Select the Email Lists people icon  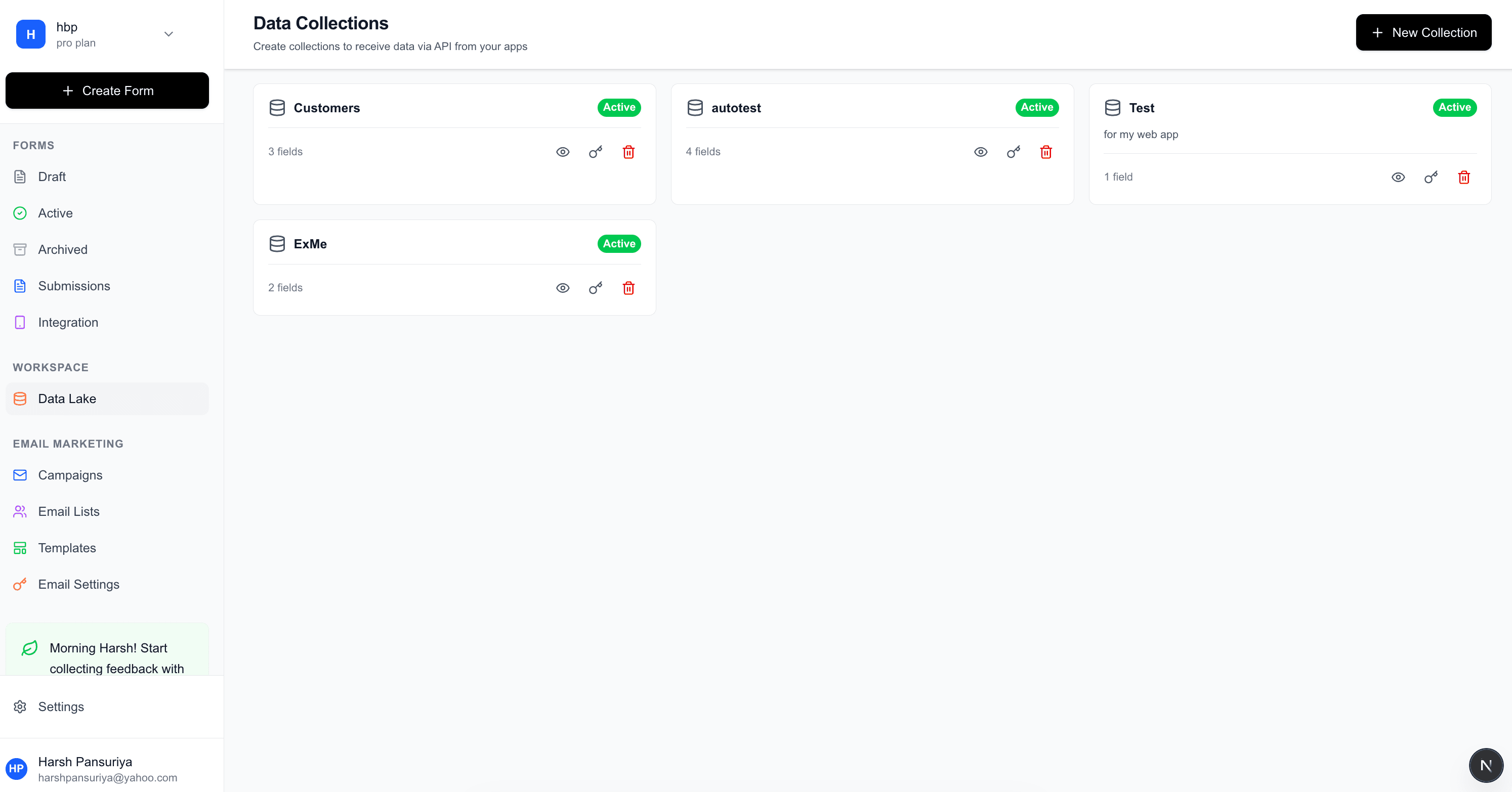coord(19,511)
